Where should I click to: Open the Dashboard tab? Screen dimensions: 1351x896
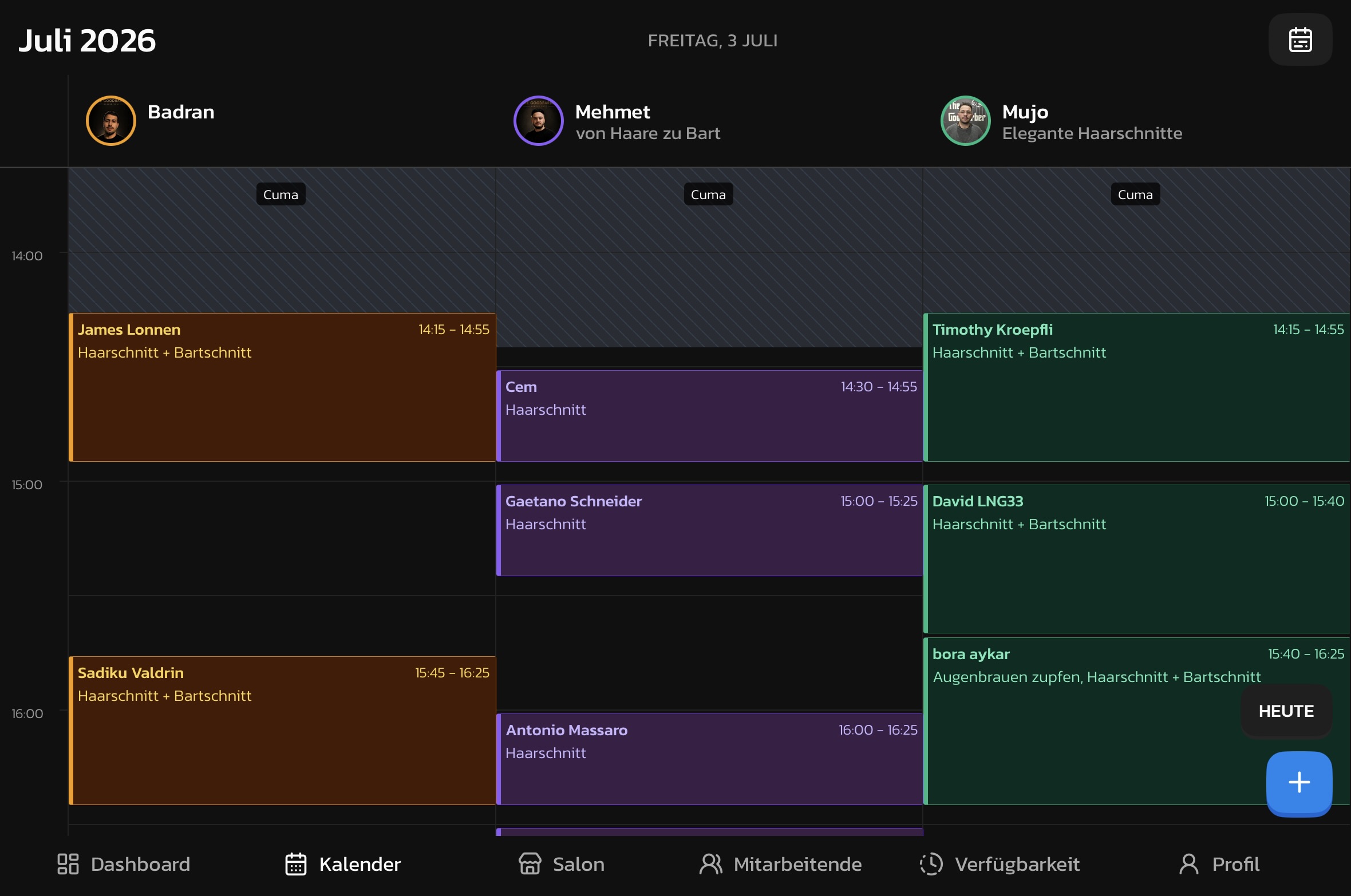124,864
